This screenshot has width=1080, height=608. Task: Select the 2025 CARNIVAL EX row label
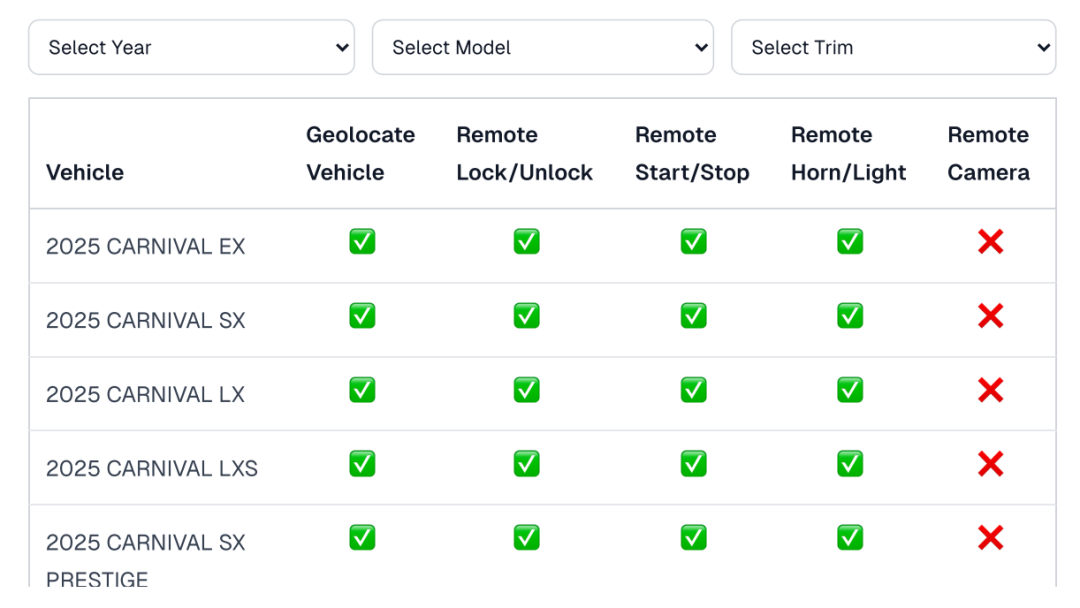coord(145,247)
